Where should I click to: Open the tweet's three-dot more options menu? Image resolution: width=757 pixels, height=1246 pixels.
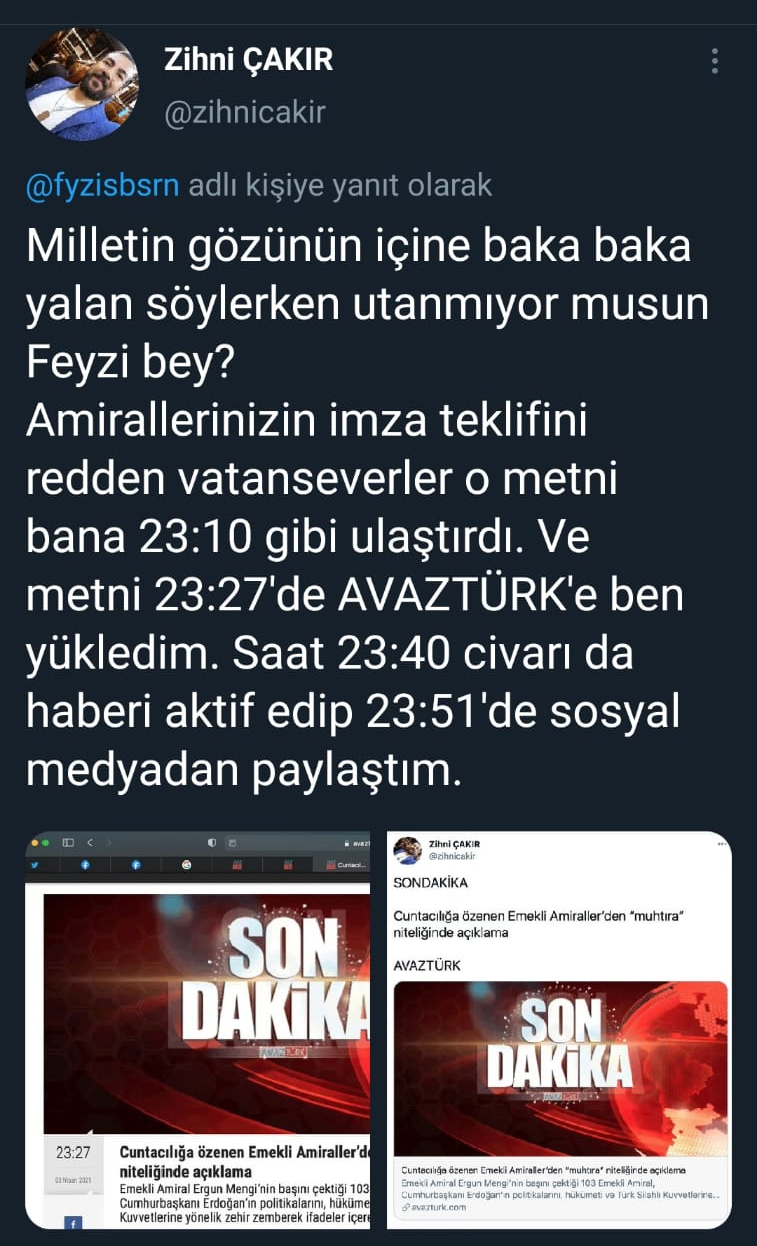pos(714,61)
